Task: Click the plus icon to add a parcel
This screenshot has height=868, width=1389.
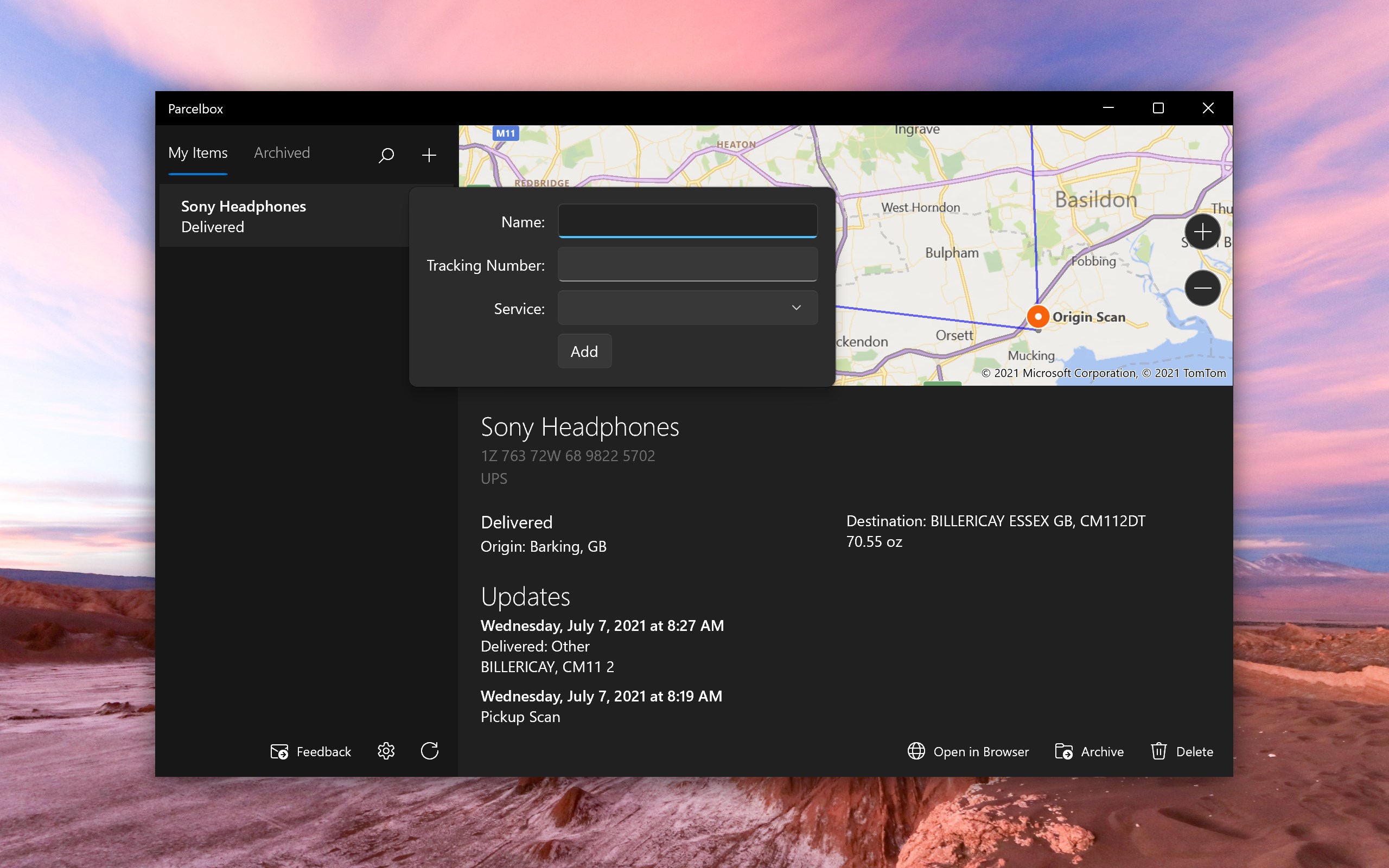Action: (428, 155)
